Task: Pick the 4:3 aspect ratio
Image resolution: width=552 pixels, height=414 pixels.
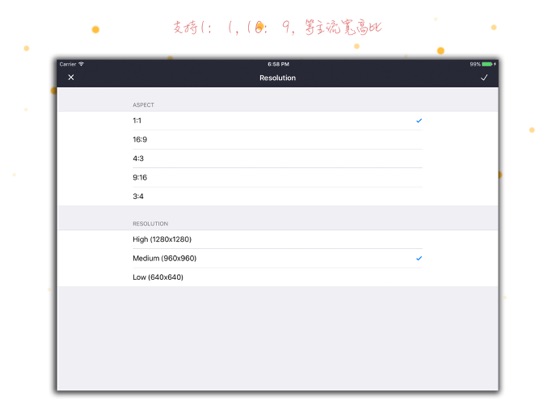Action: (x=277, y=158)
